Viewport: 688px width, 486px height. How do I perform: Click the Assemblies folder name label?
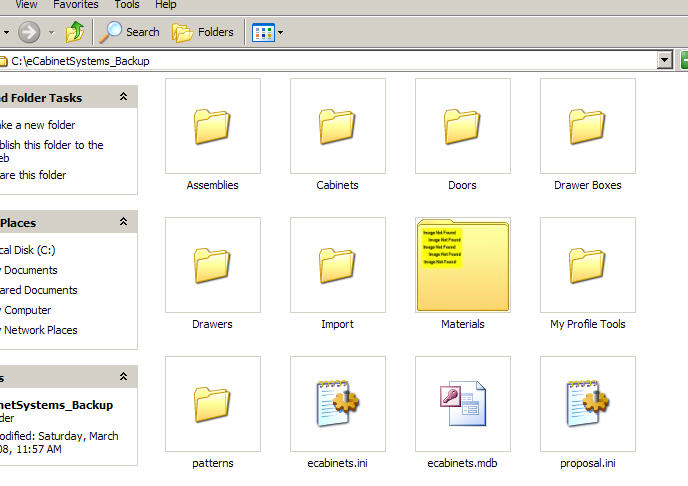[213, 186]
